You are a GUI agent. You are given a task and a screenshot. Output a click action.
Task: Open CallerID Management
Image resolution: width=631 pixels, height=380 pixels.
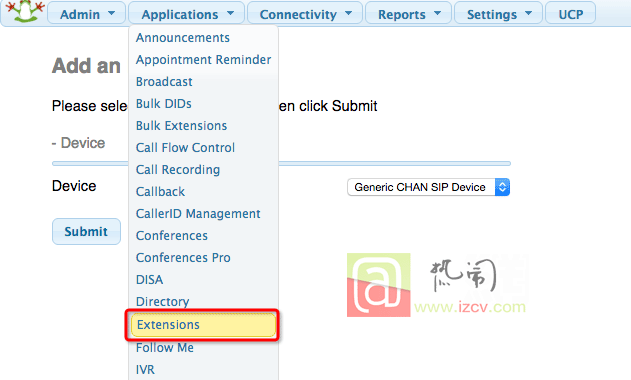198,214
